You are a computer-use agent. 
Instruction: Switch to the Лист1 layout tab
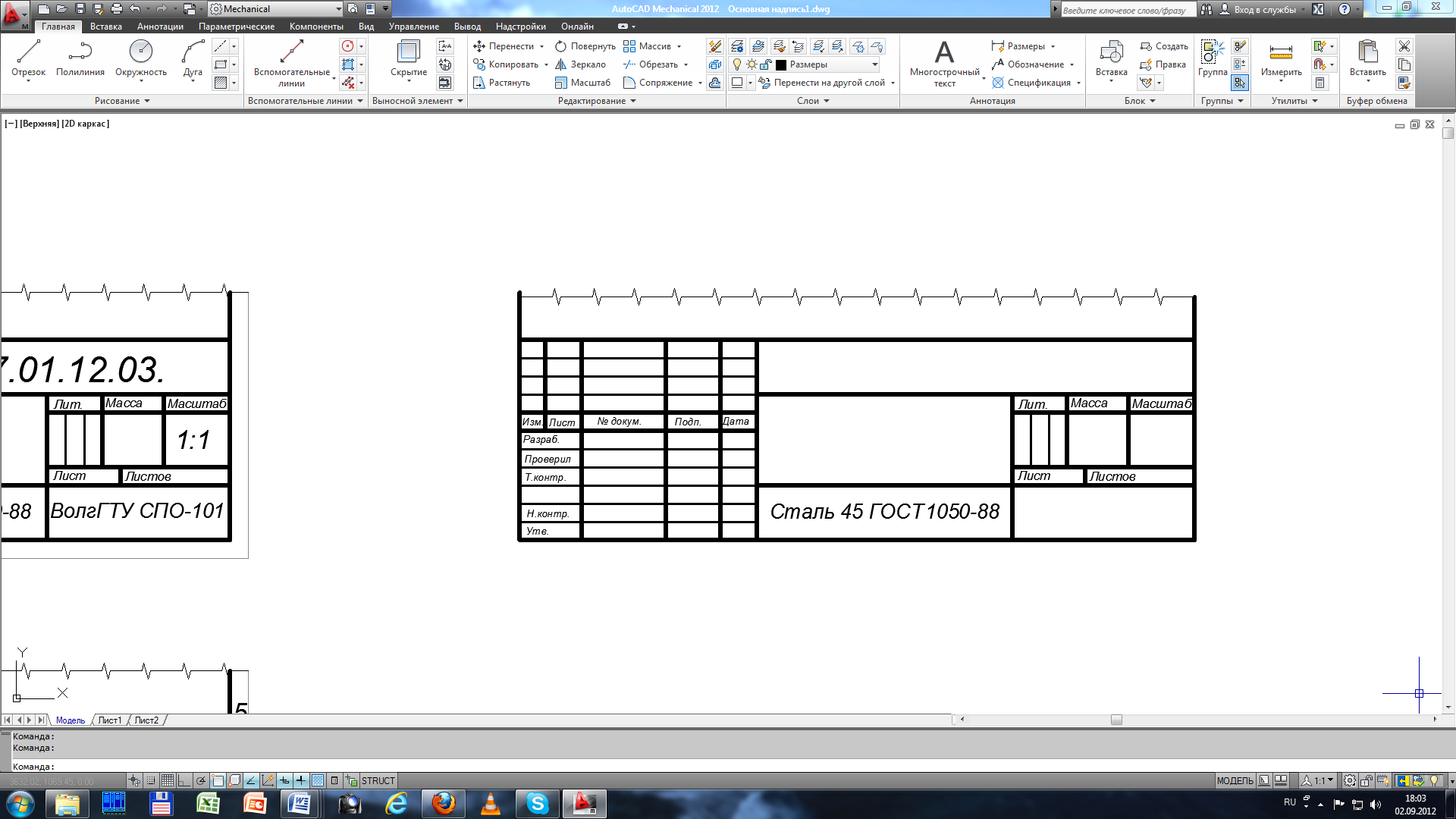(109, 720)
